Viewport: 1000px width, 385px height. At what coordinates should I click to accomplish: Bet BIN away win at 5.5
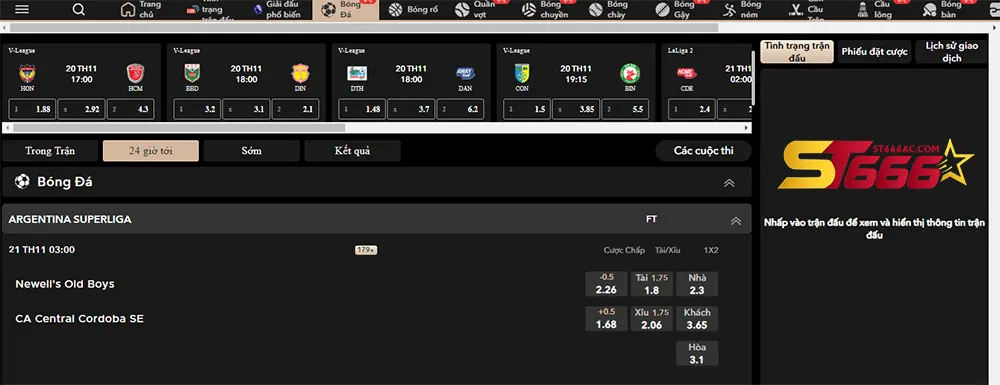pyautogui.click(x=626, y=109)
